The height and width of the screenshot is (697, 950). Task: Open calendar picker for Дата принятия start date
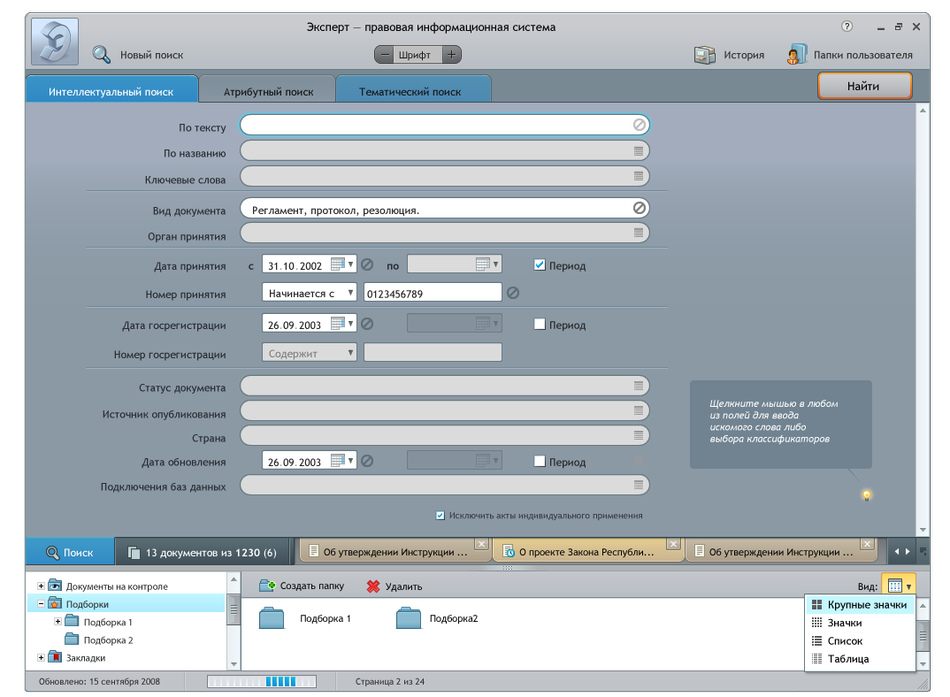point(338,265)
